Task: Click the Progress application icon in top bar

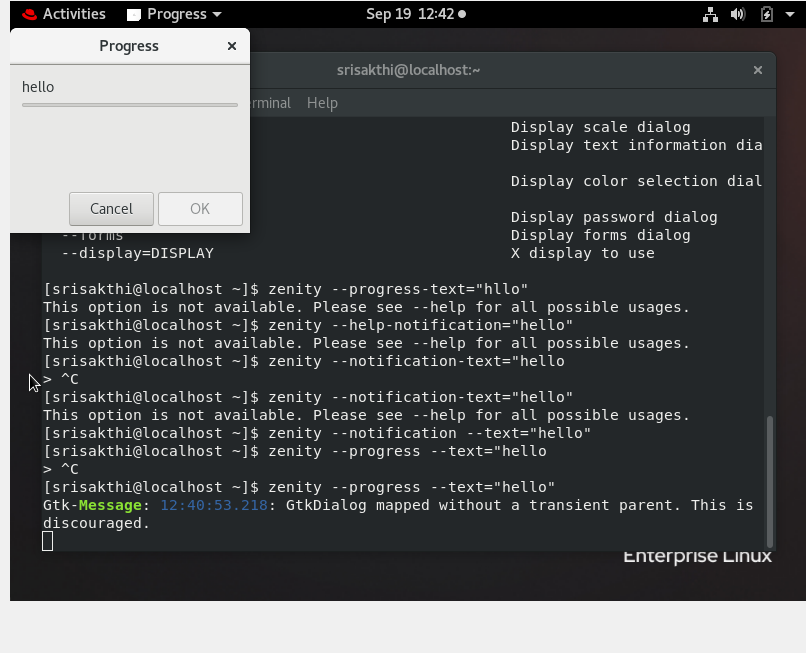Action: pos(135,14)
